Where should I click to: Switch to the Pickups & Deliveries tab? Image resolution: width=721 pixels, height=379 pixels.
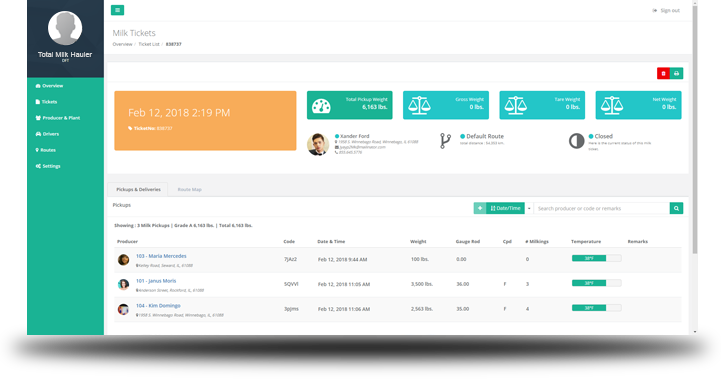point(138,190)
